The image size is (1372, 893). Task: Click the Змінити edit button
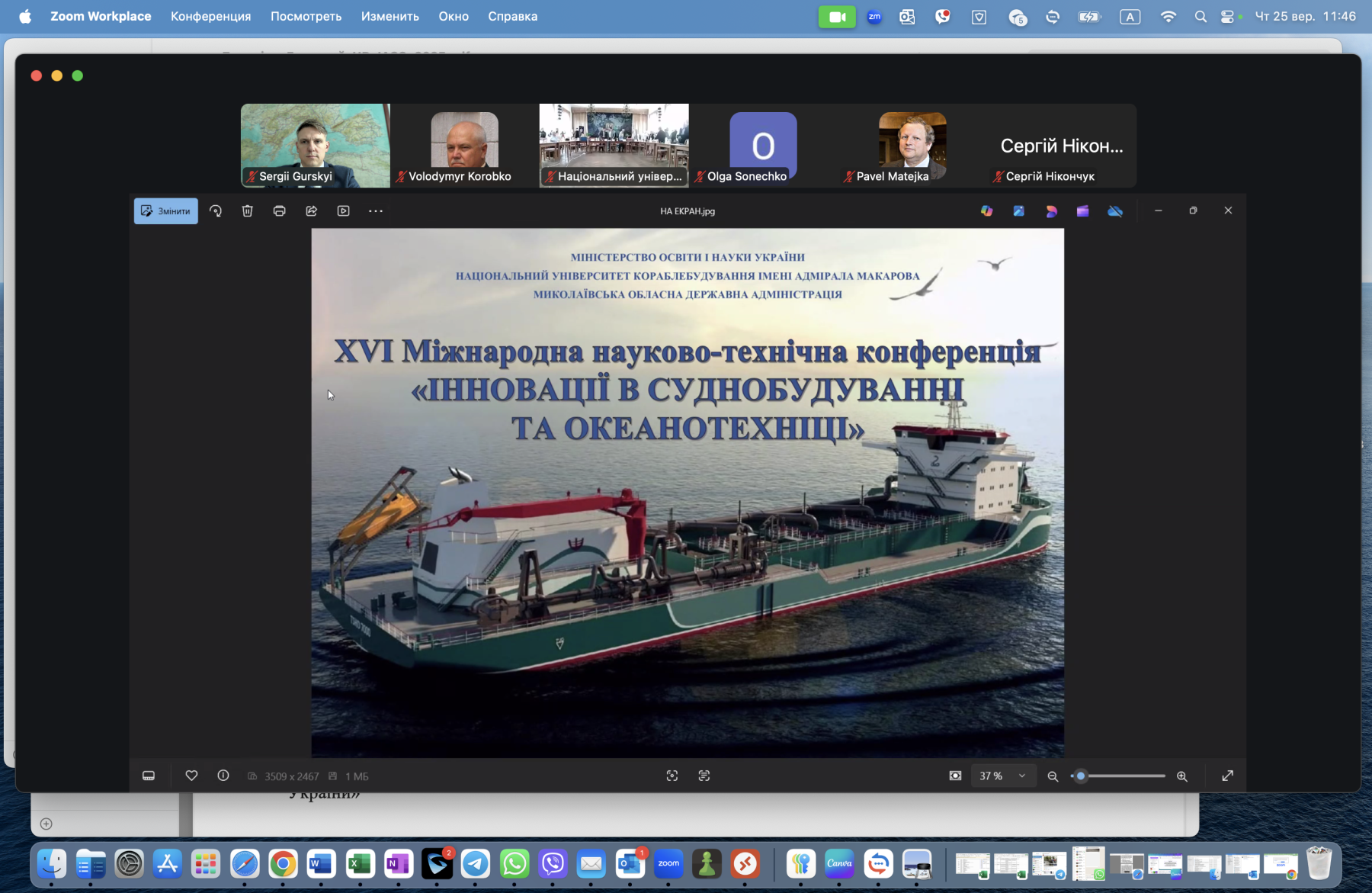click(x=166, y=211)
